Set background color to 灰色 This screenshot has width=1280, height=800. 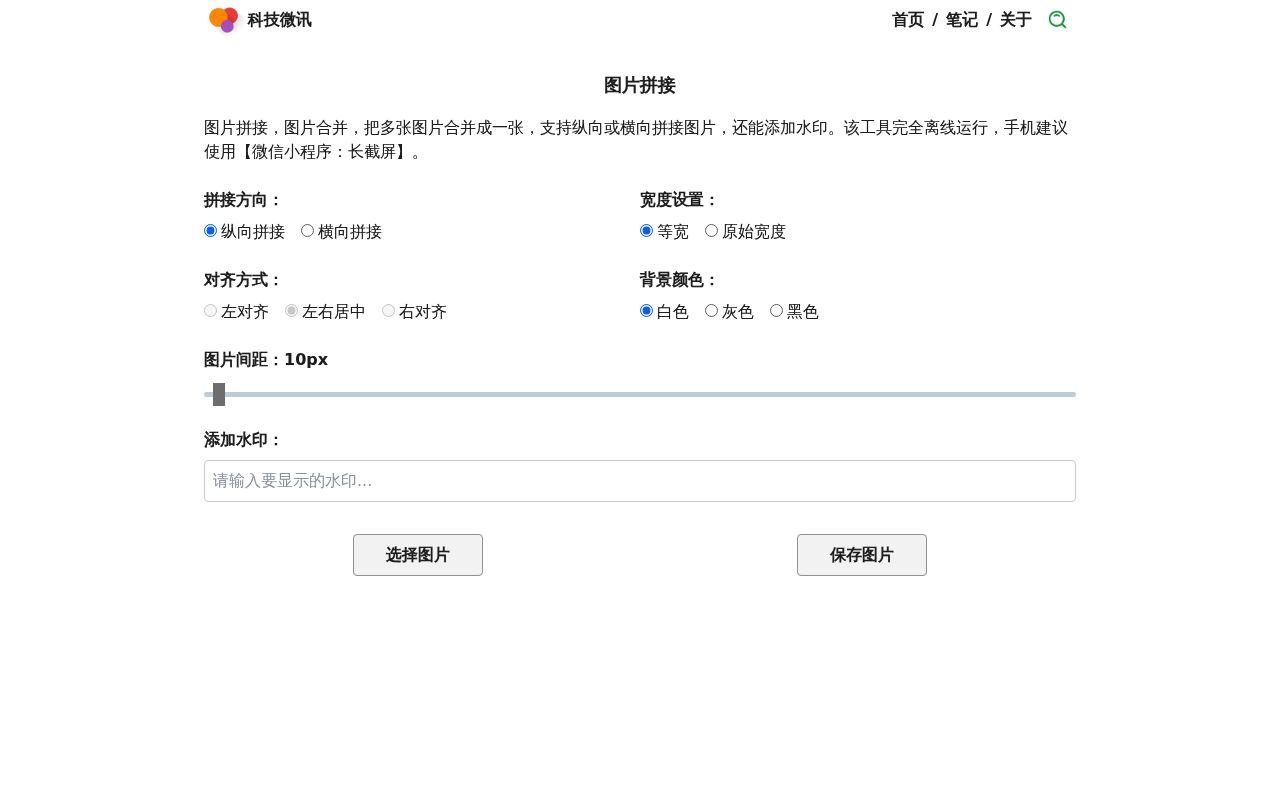[x=711, y=311]
